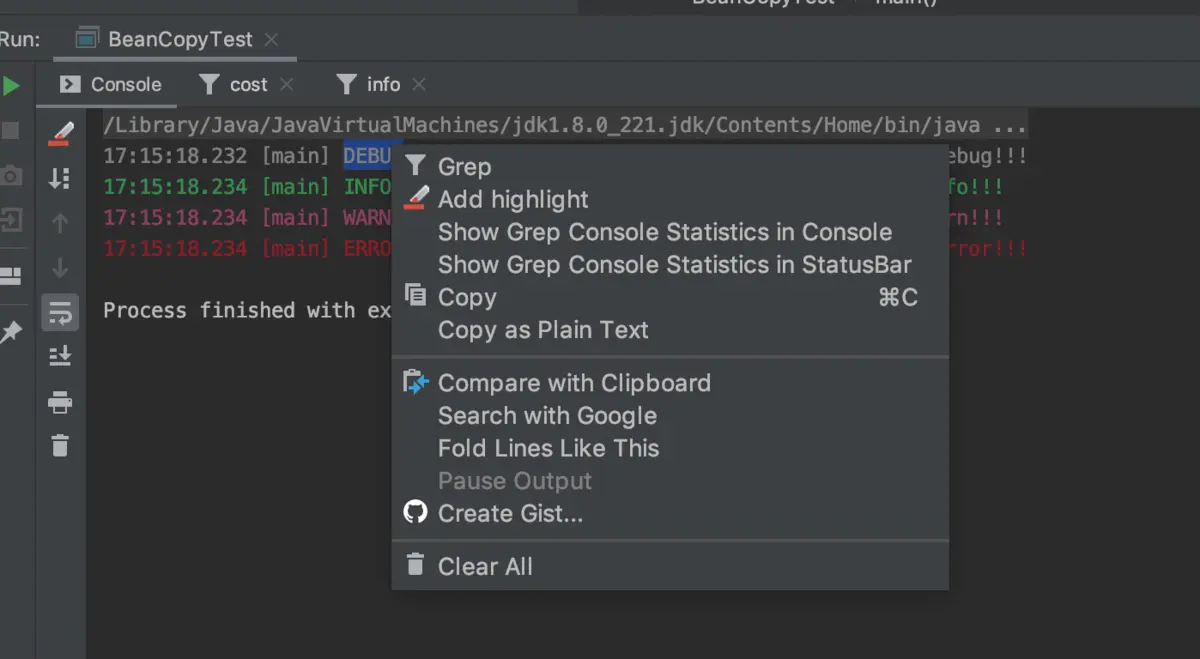
Task: Clear console using the sidebar trash icon
Action: tap(60, 445)
